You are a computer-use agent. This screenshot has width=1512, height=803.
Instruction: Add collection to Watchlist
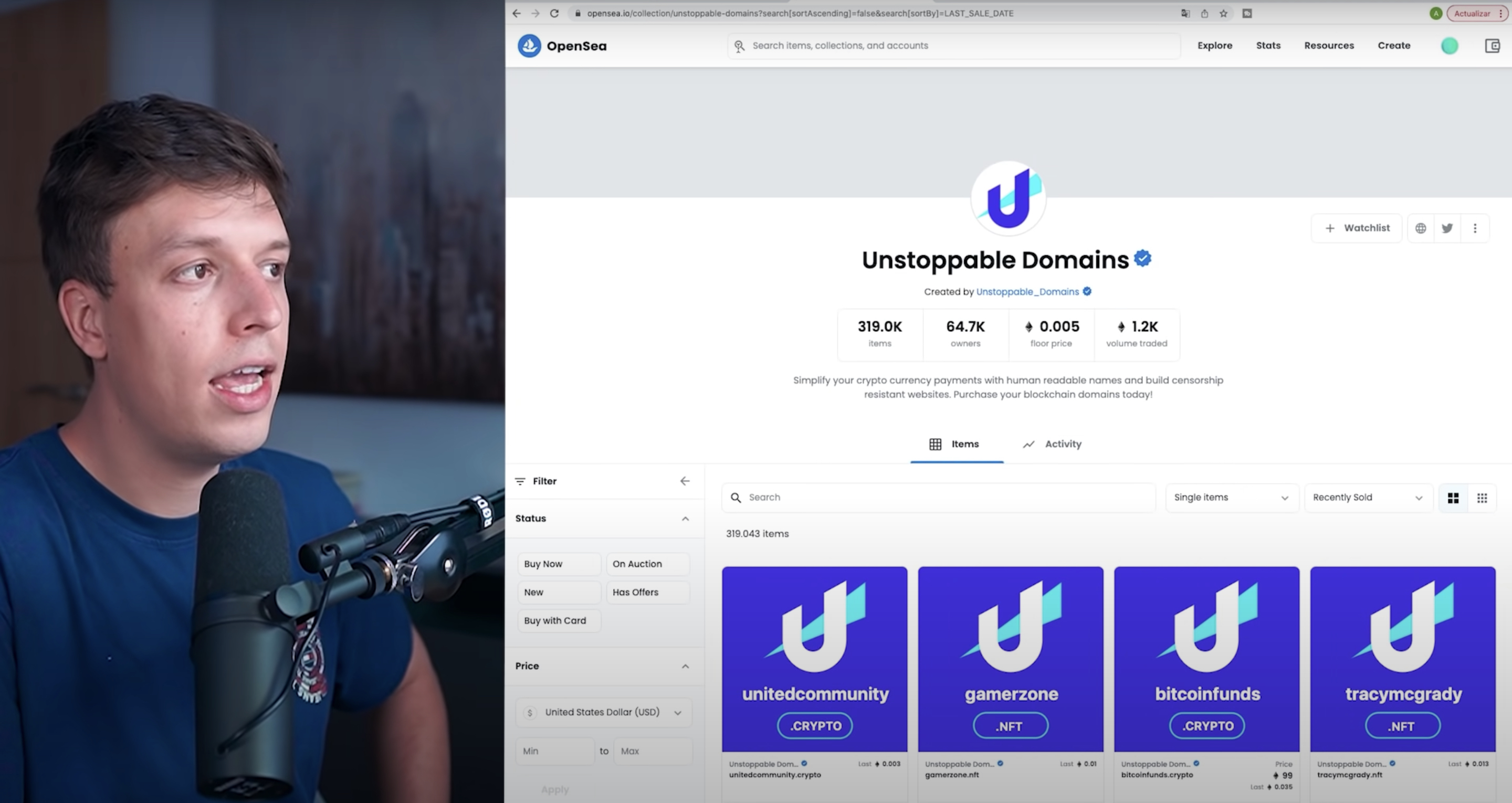[1357, 228]
